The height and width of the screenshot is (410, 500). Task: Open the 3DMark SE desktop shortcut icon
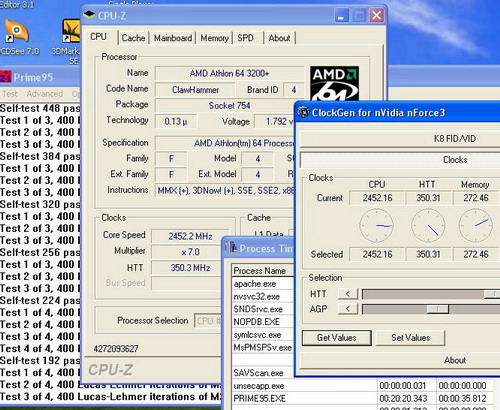point(71,31)
